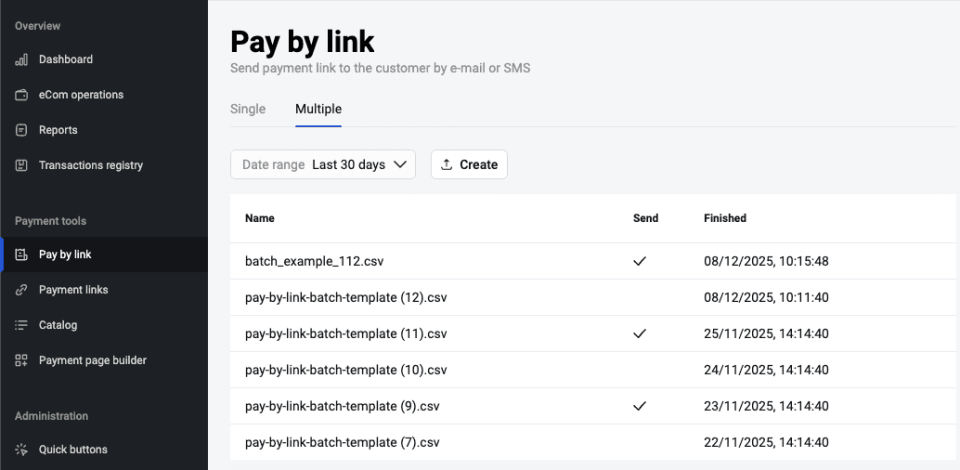Click Send checkmark for batch-template (9).csv
The image size is (960, 470).
point(640,406)
